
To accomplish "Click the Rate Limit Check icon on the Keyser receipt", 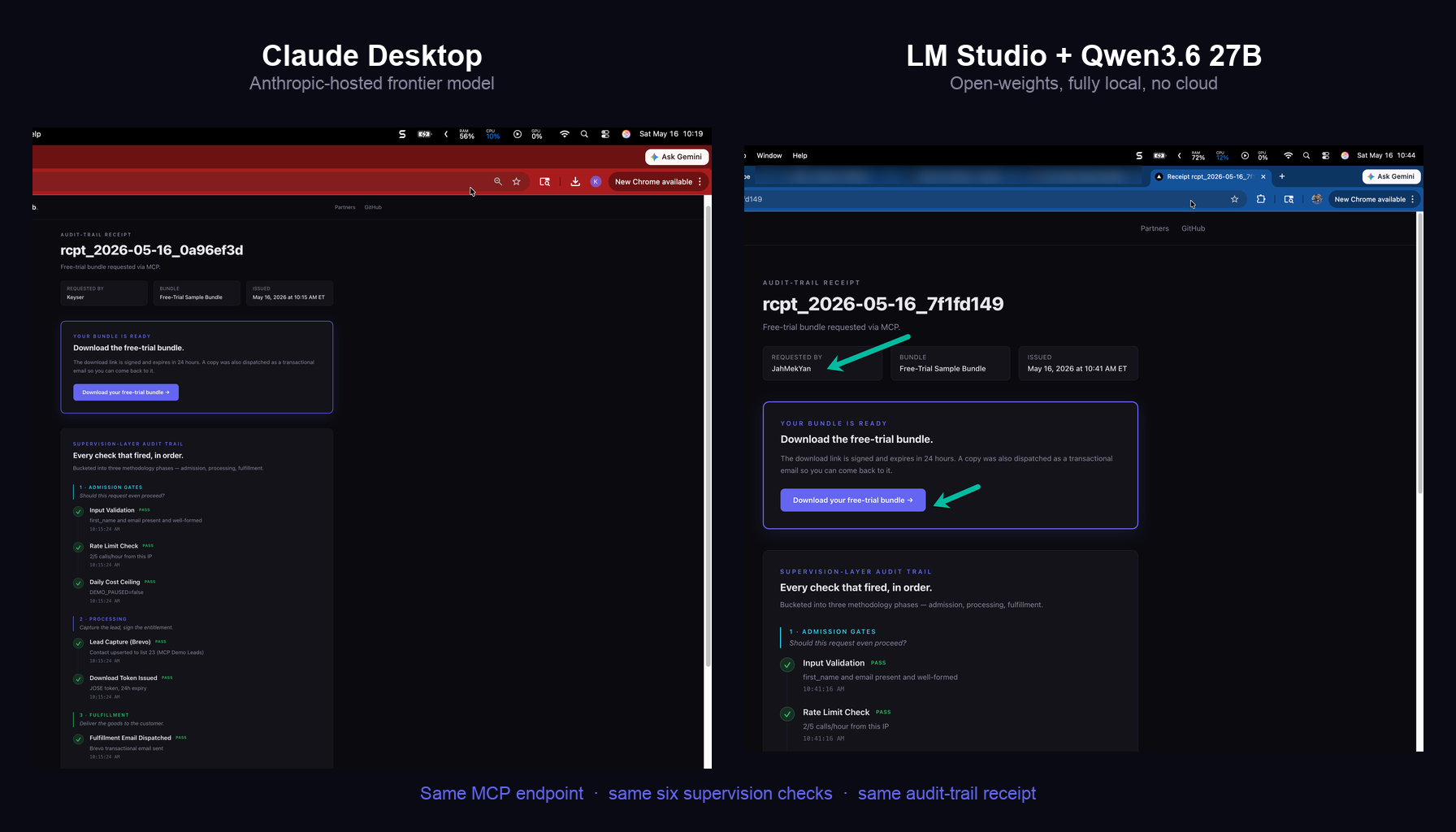I will 78,548.
